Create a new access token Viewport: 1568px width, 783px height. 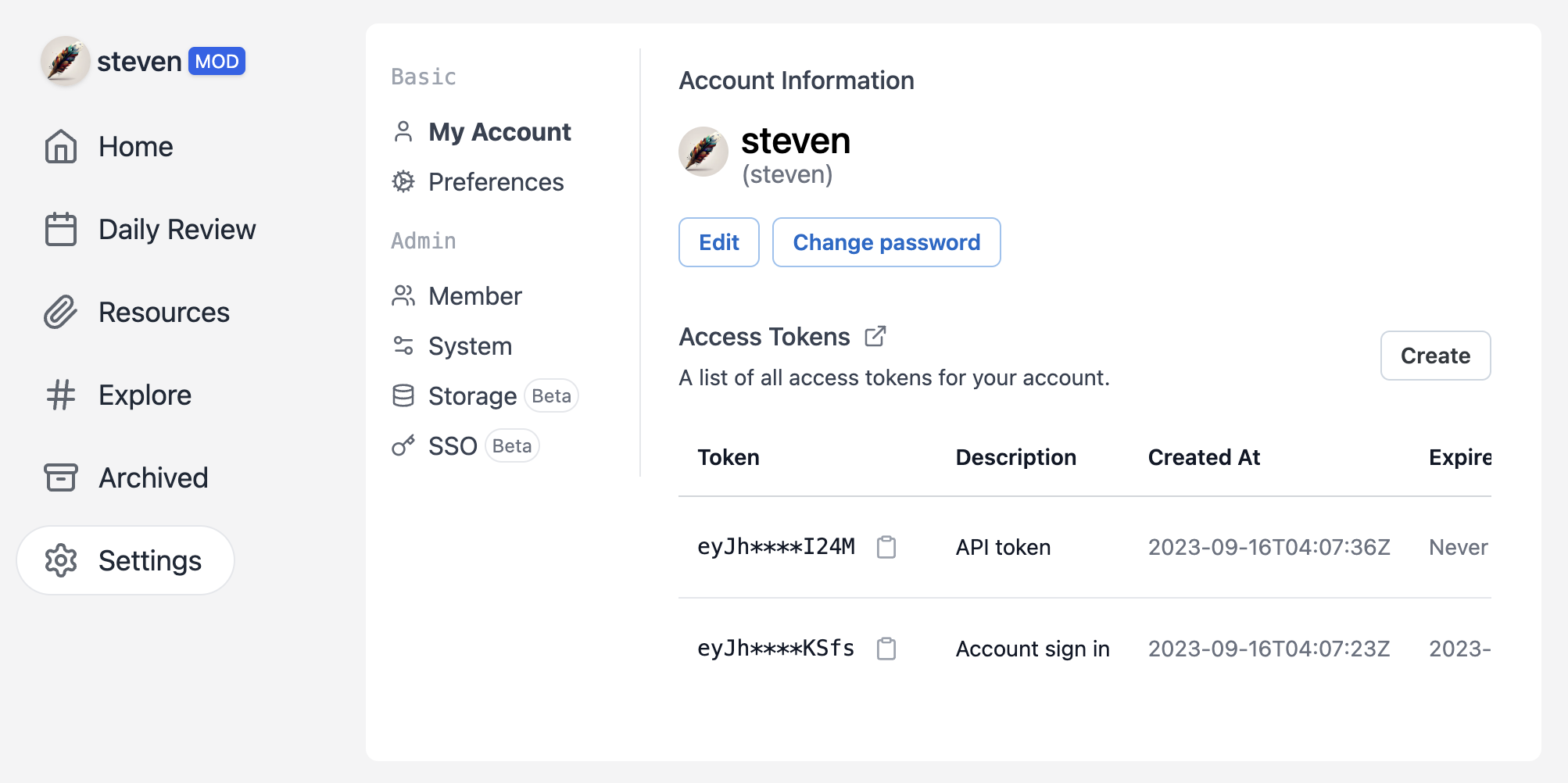tap(1434, 356)
